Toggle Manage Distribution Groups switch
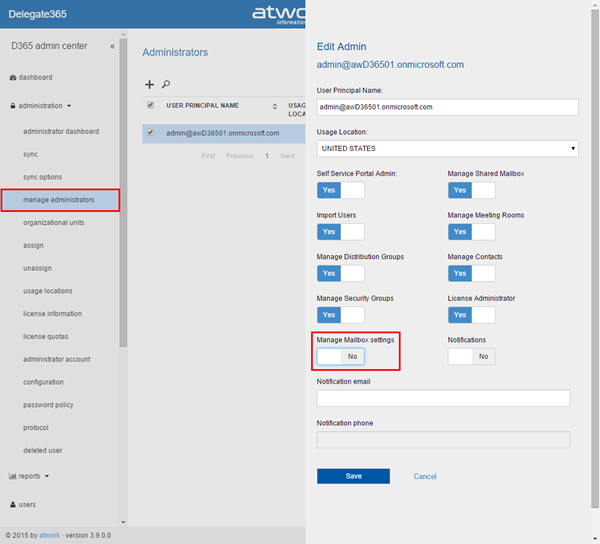The width and height of the screenshot is (600, 544). pyautogui.click(x=341, y=274)
